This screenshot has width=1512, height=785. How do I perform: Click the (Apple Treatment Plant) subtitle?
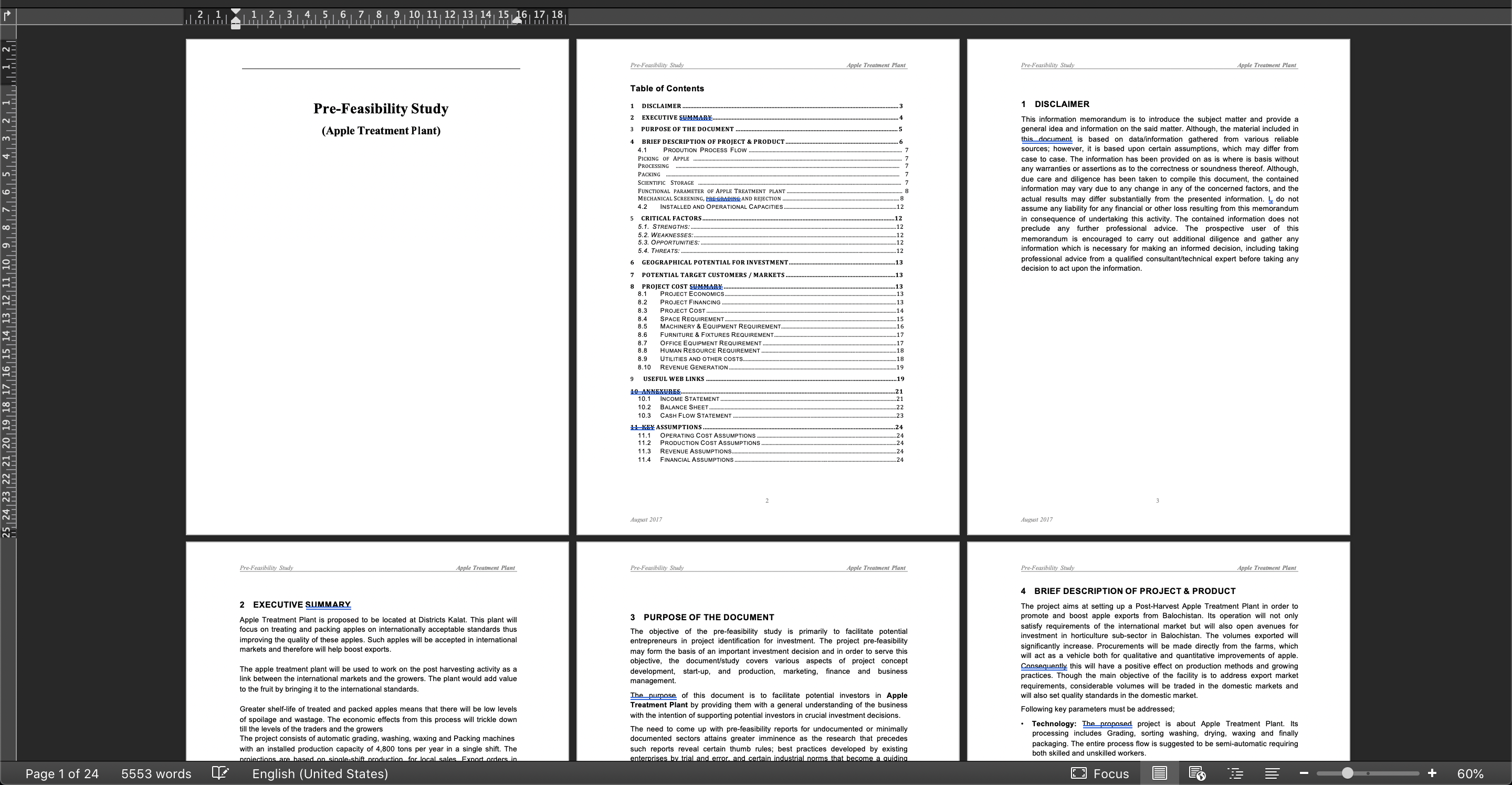pos(381,130)
